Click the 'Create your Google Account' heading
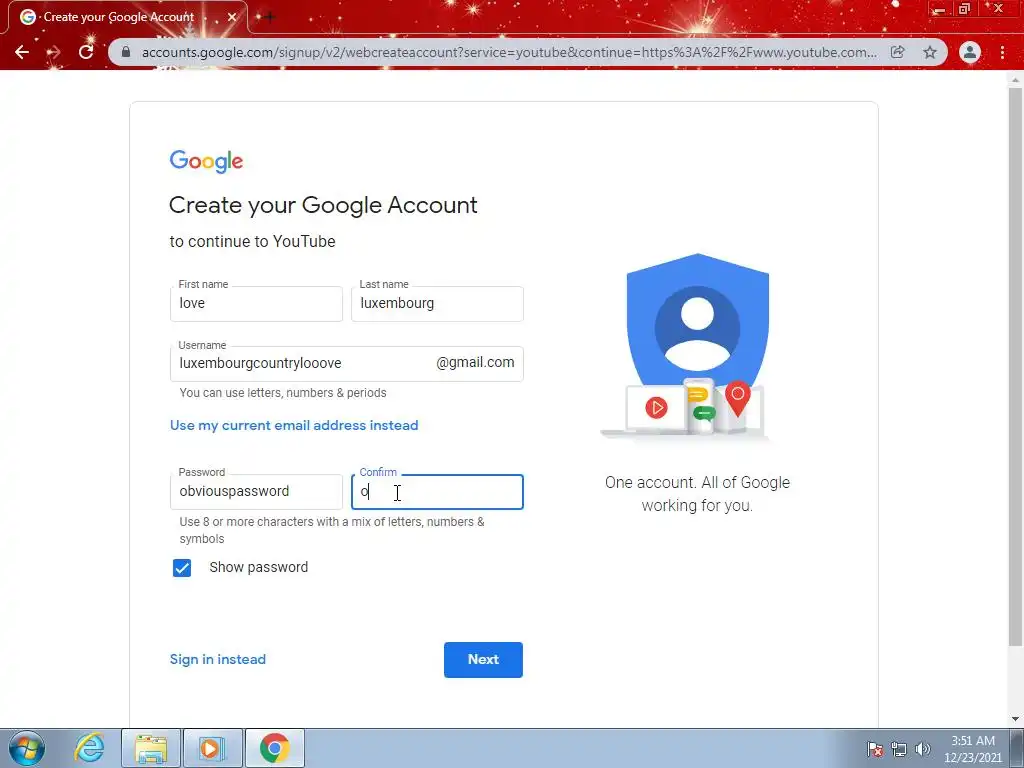This screenshot has width=1024, height=768. coord(323,206)
